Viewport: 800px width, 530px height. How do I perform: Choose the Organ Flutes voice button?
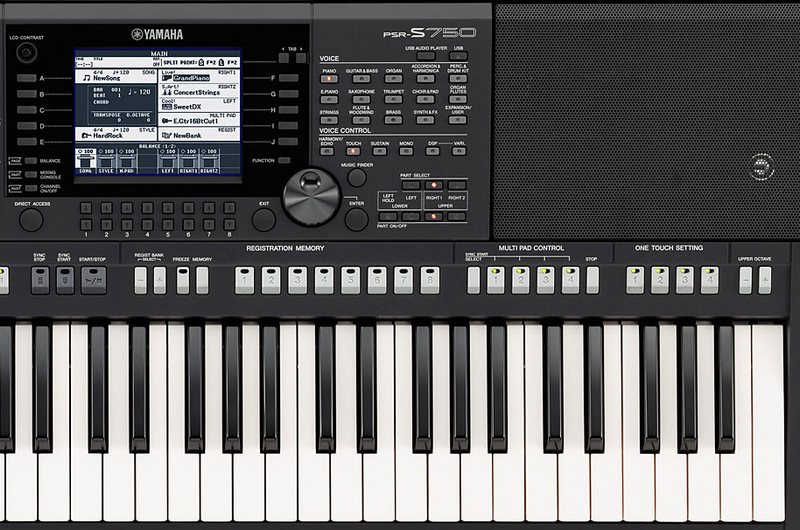point(458,99)
